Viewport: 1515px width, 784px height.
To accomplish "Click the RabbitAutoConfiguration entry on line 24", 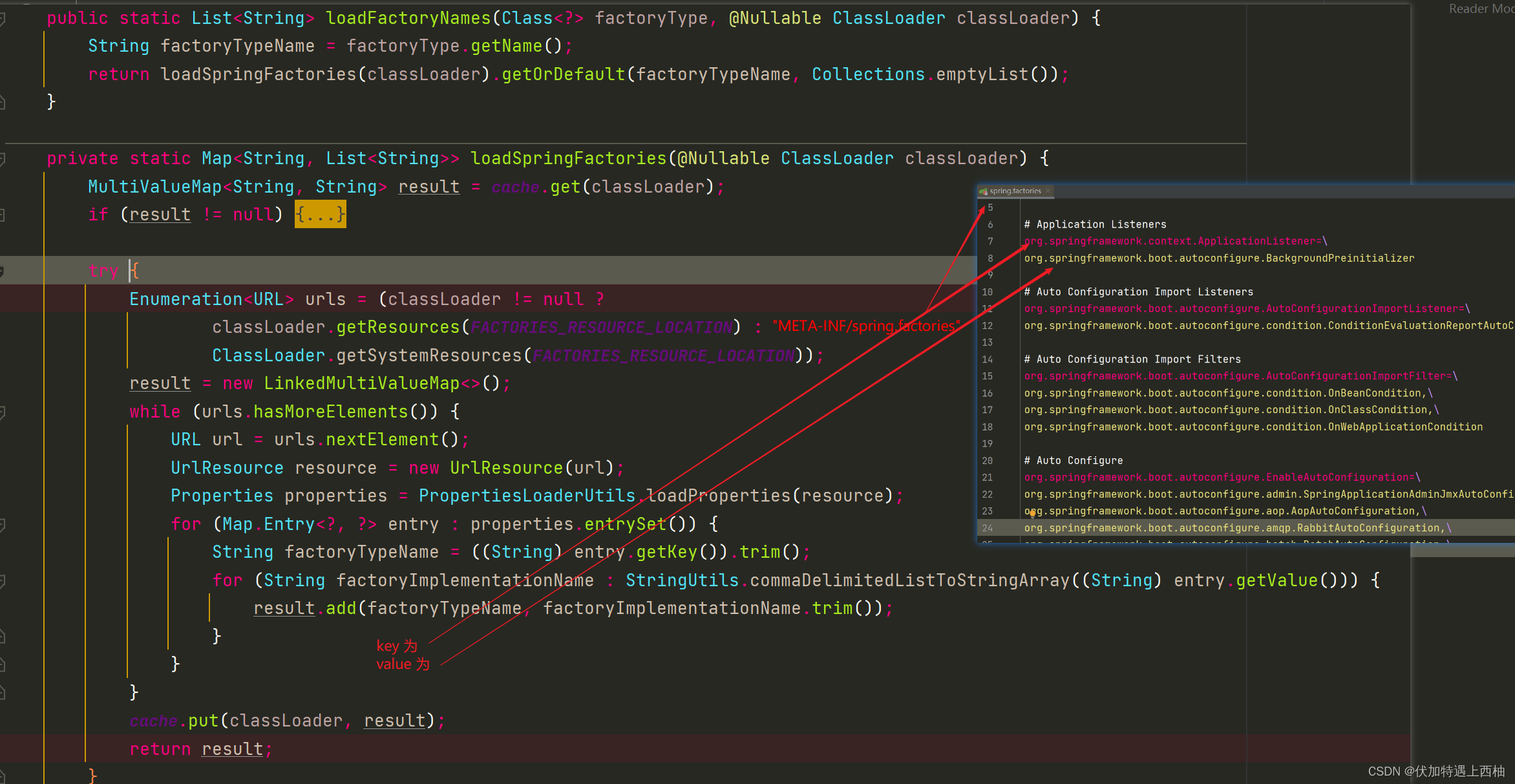I will click(x=1238, y=527).
